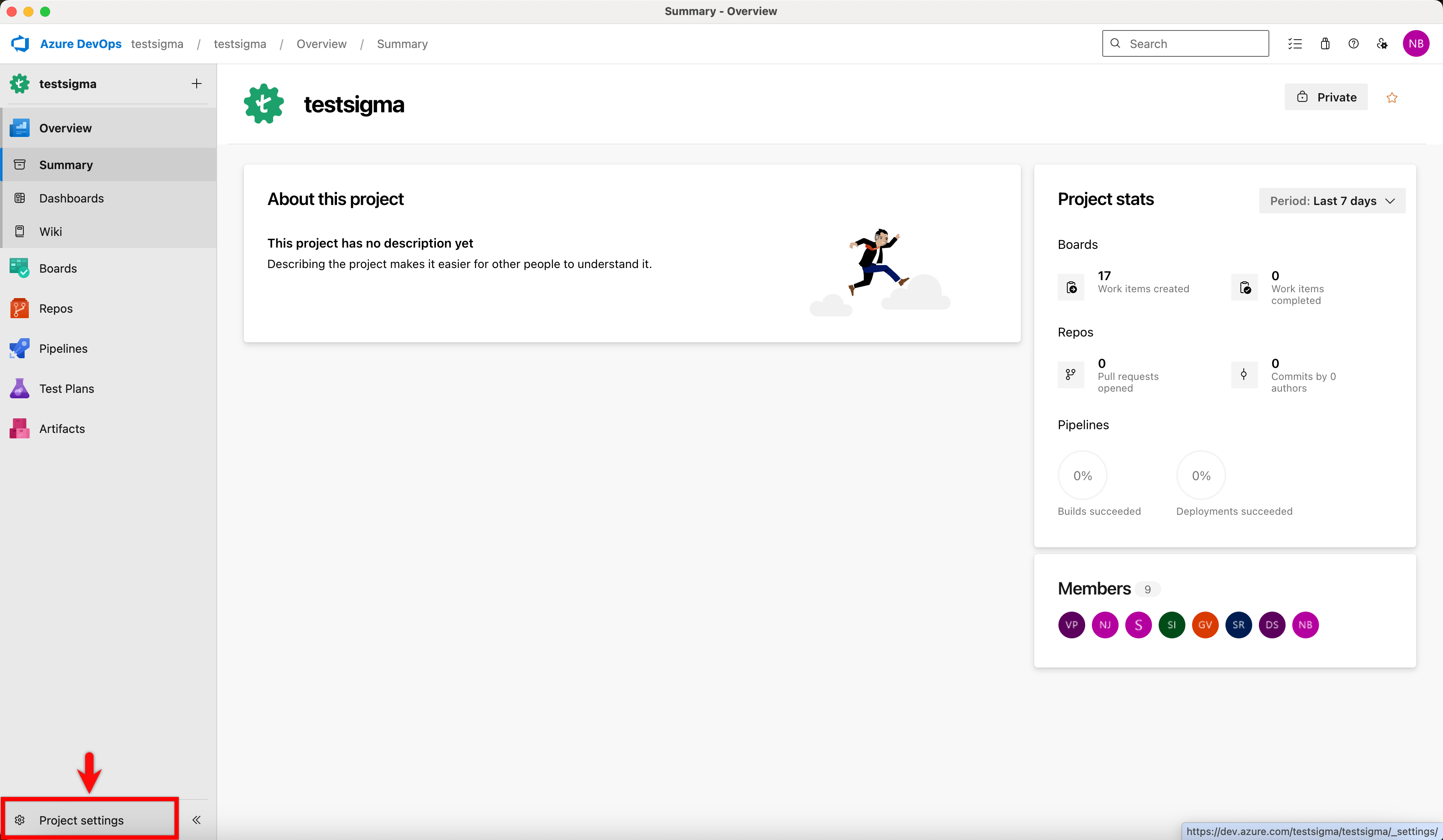Viewport: 1443px width, 840px height.
Task: Click the Azure DevOps logo icon
Action: 20,43
